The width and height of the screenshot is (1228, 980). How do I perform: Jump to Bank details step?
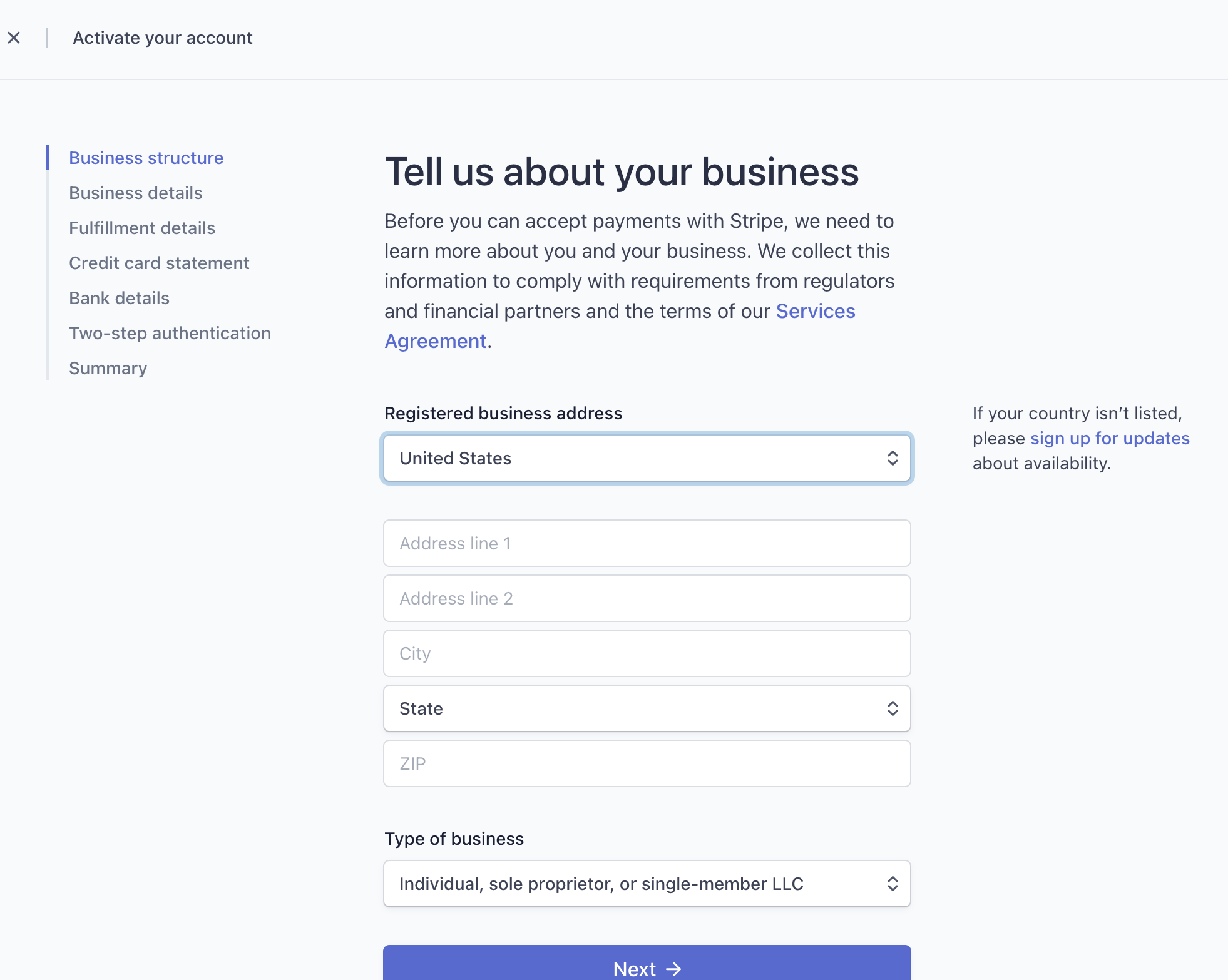(x=119, y=298)
